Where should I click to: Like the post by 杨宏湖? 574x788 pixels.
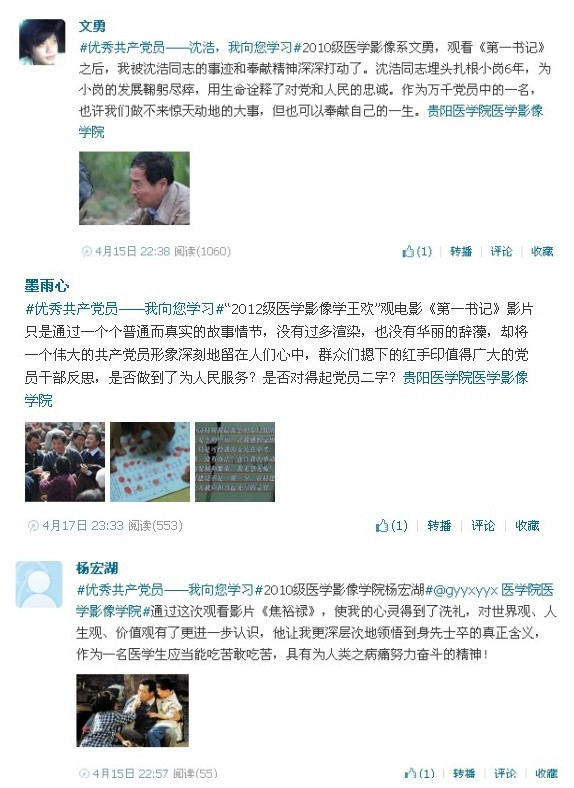pos(419,773)
